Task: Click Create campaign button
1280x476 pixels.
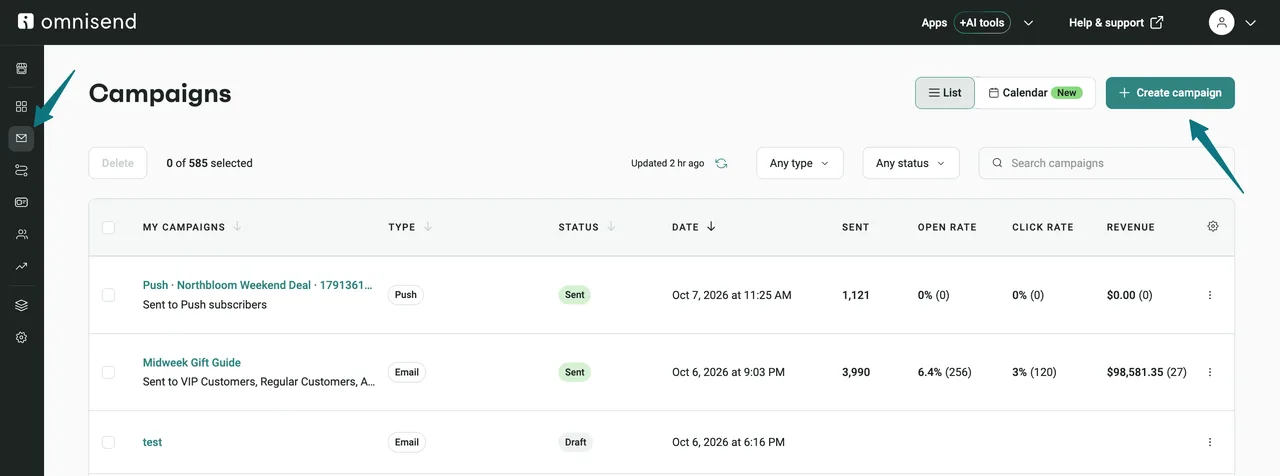Action: point(1170,93)
